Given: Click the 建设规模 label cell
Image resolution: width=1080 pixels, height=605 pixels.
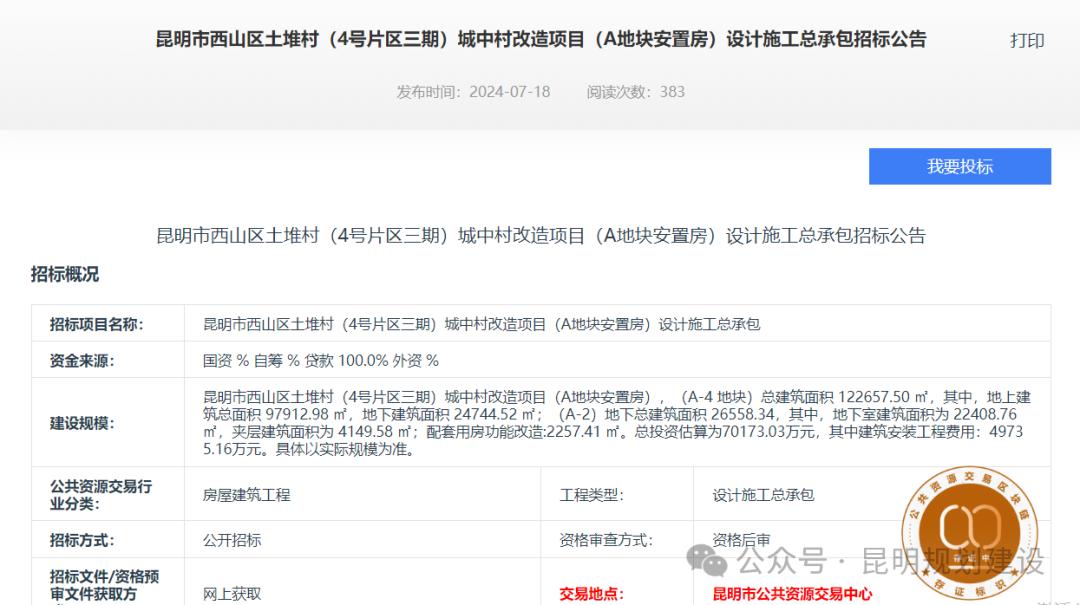Looking at the screenshot, I should point(82,423).
